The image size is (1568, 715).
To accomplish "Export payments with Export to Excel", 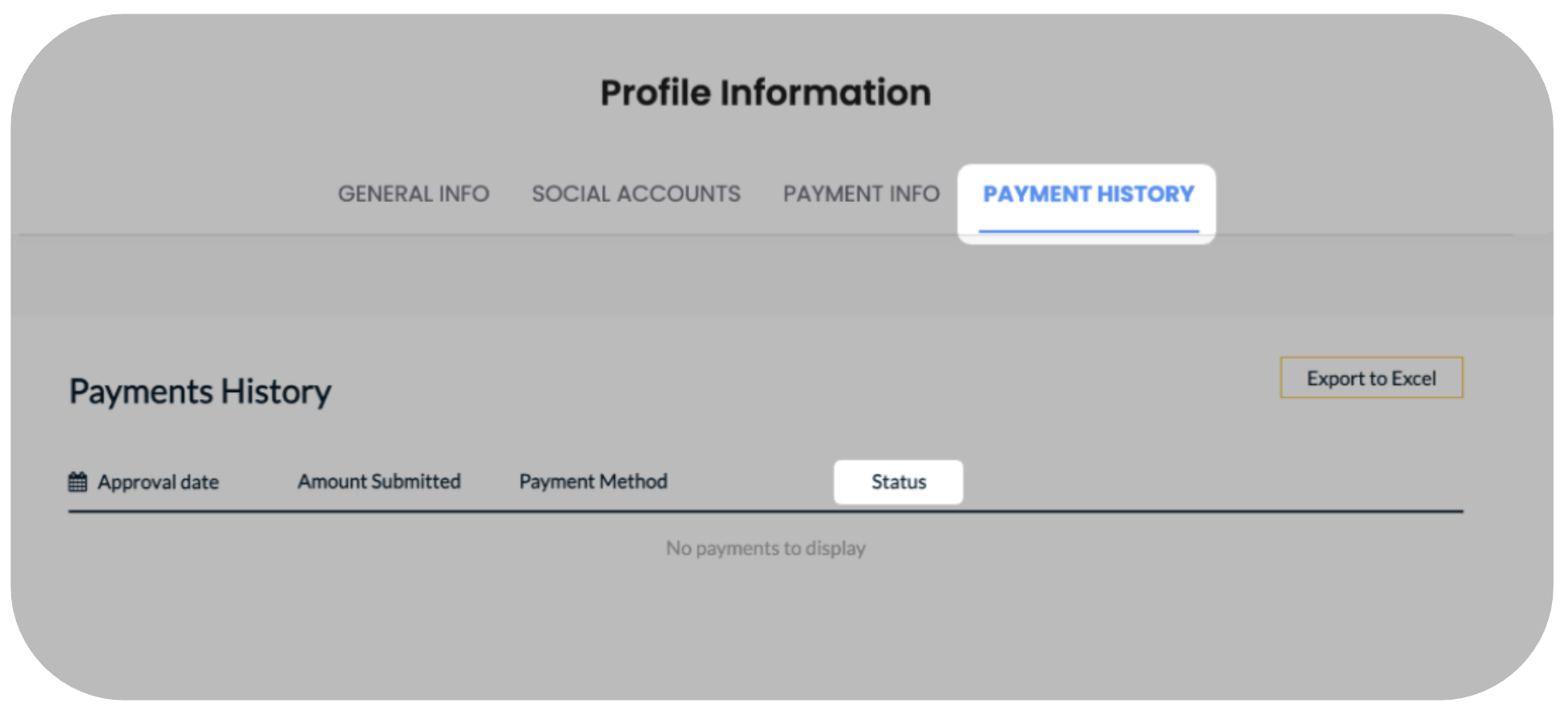I will pos(1372,378).
